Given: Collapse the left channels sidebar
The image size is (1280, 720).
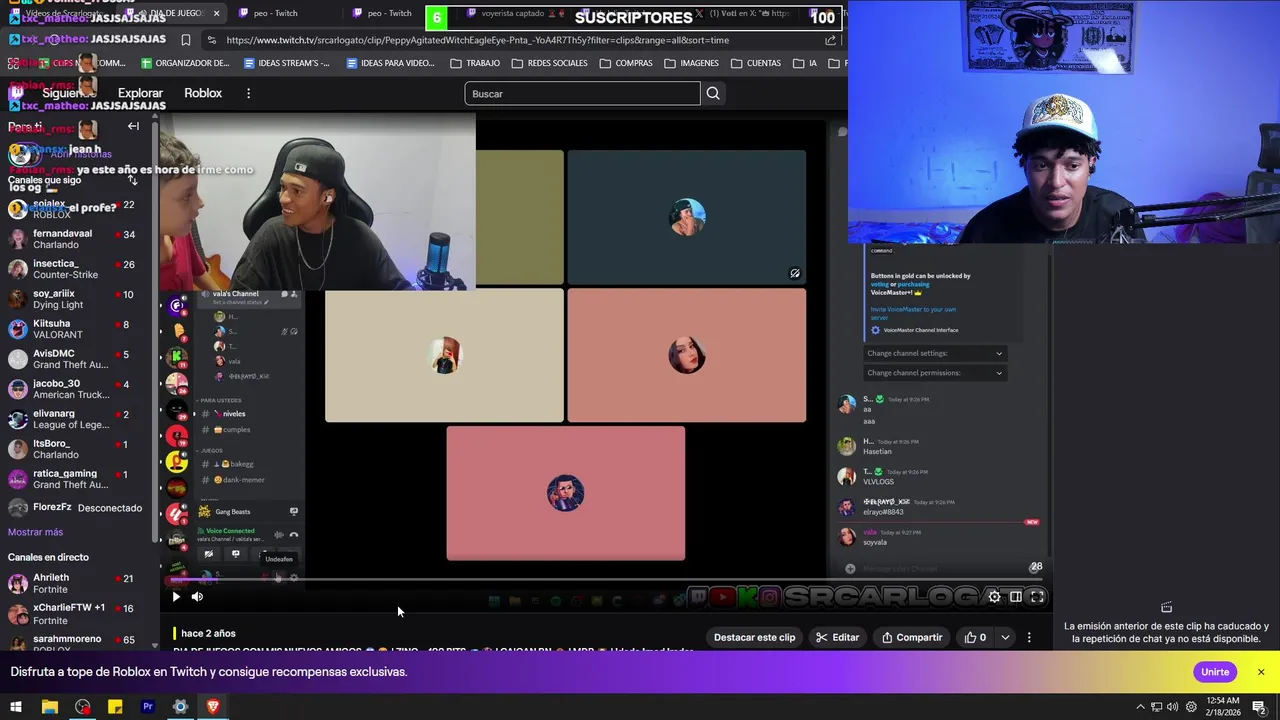Looking at the screenshot, I should tap(133, 126).
